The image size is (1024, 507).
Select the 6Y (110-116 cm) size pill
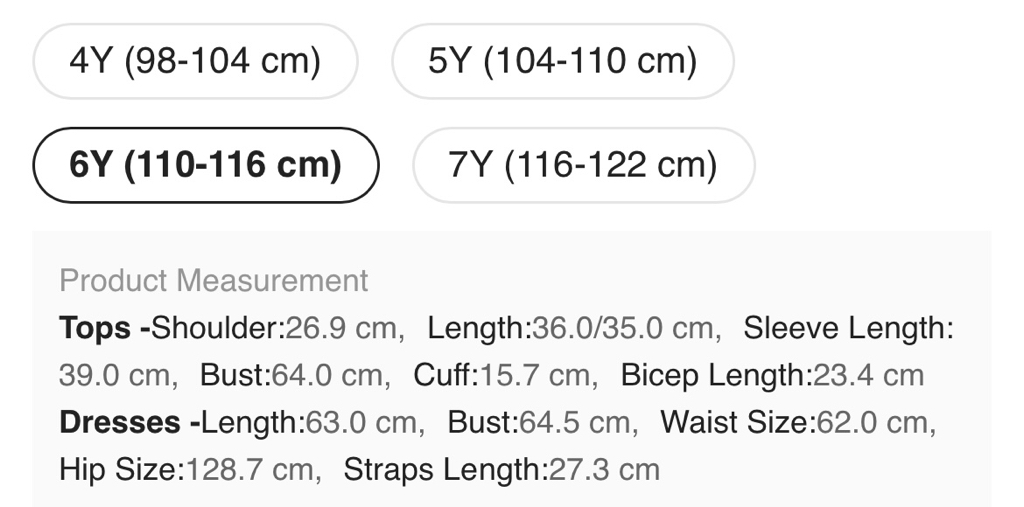click(206, 165)
